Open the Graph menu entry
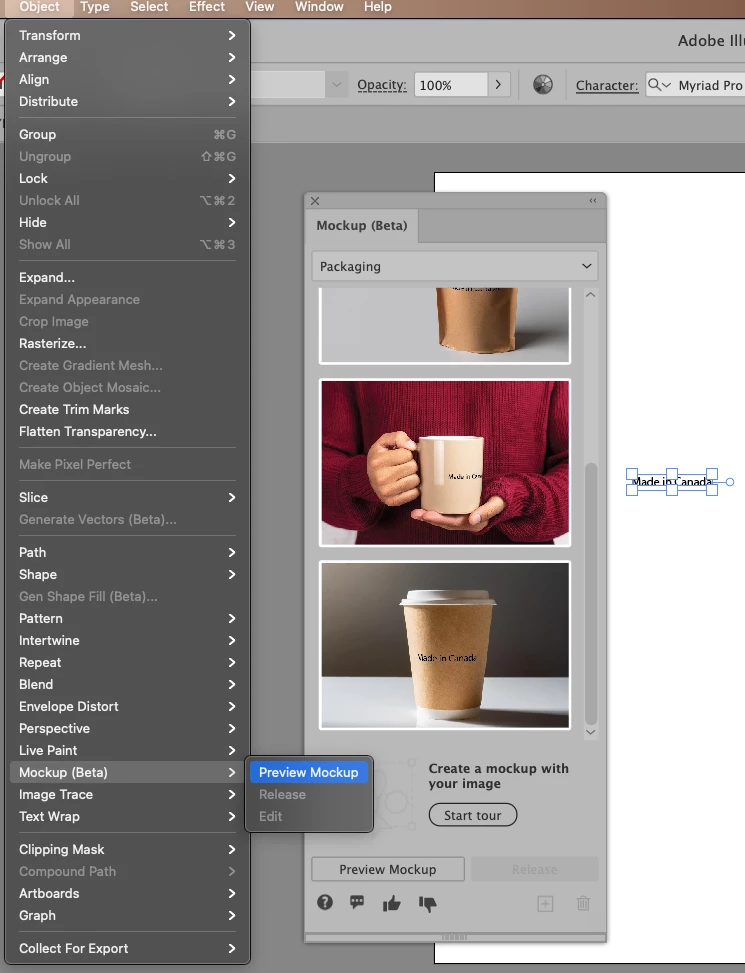This screenshot has height=973, width=745. [127, 916]
